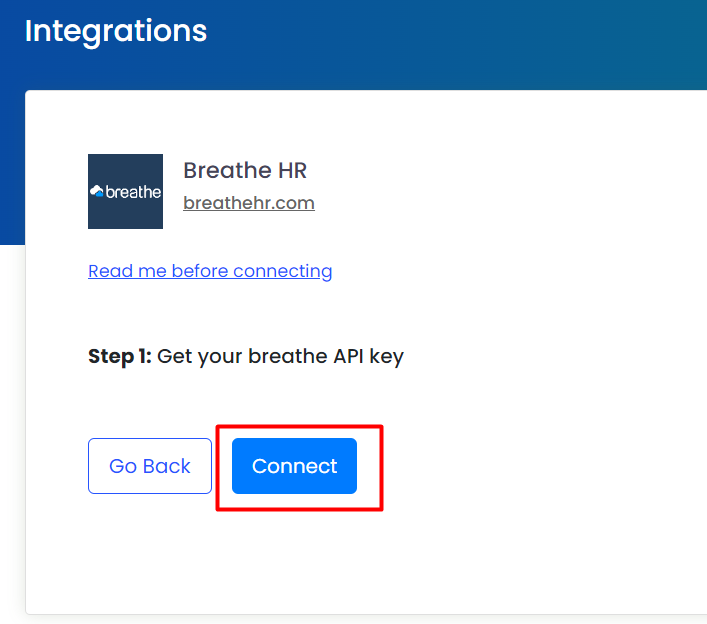The height and width of the screenshot is (624, 707).
Task: Open the breathehr.com link
Action: (x=249, y=203)
